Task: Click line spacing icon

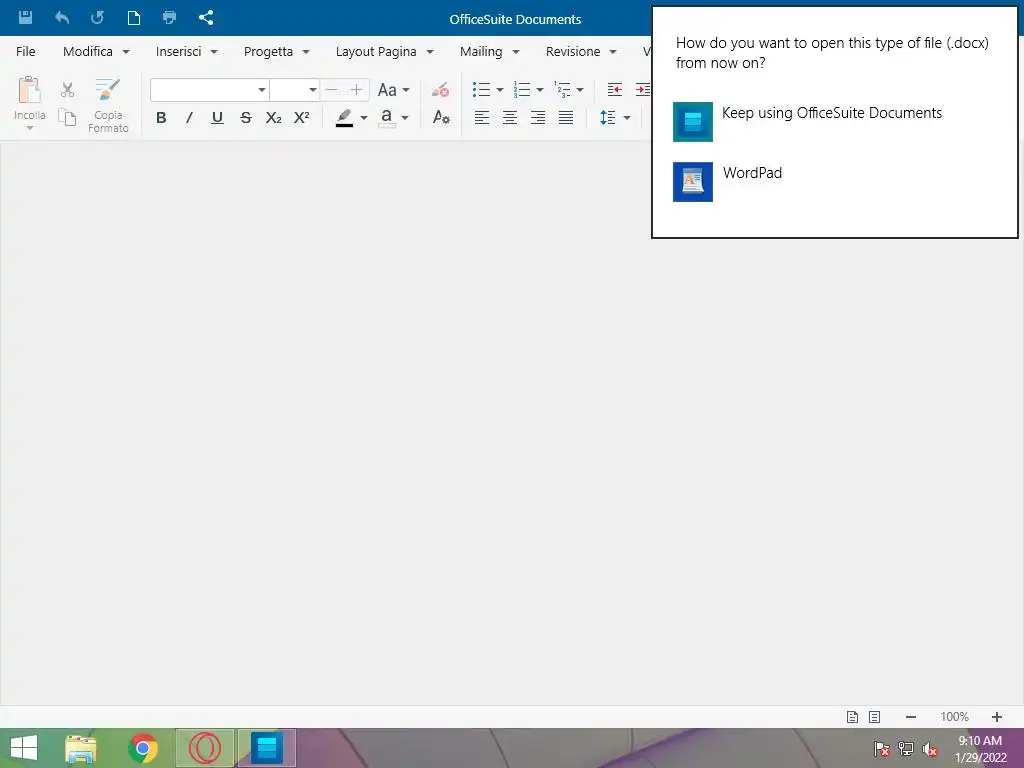Action: 607,118
